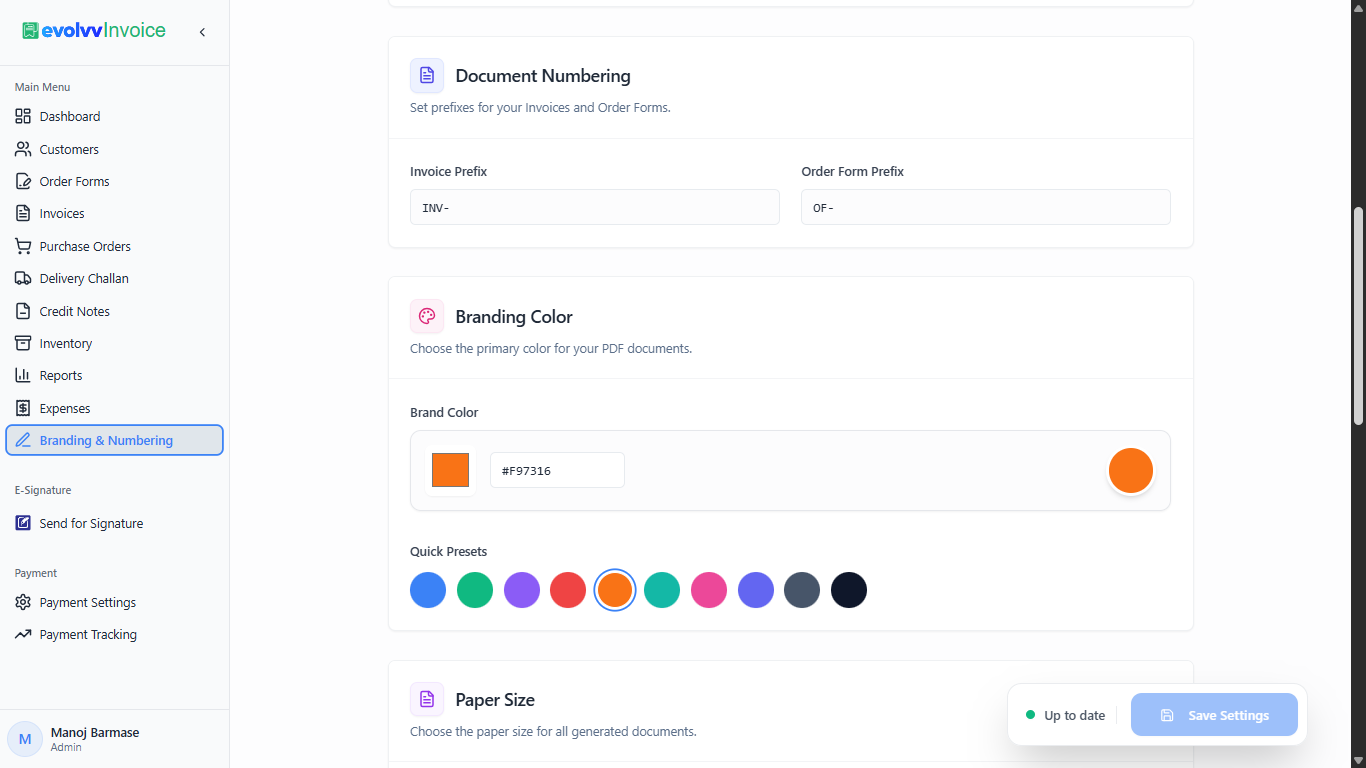Click the evolvvInvoice logo
1366x768 pixels.
click(x=94, y=31)
